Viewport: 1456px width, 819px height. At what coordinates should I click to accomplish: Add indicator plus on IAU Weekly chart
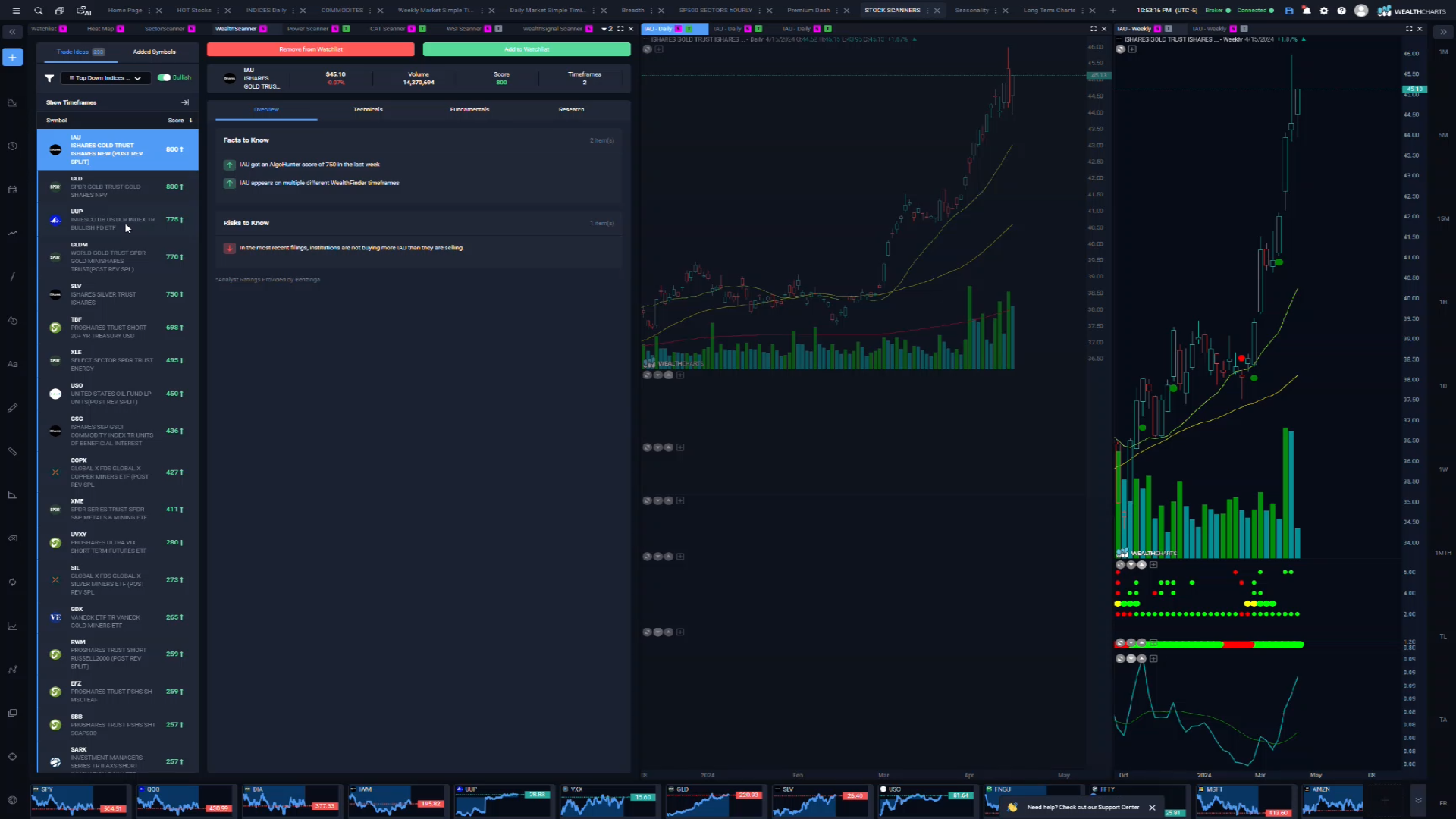pos(1132,49)
